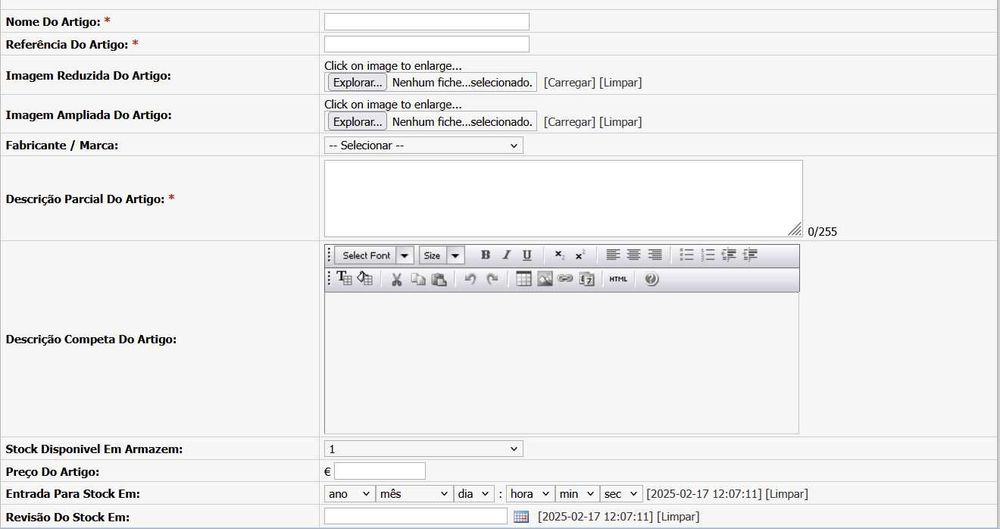Image resolution: width=1000 pixels, height=529 pixels.
Task: Insert numbered list
Action: coord(708,255)
